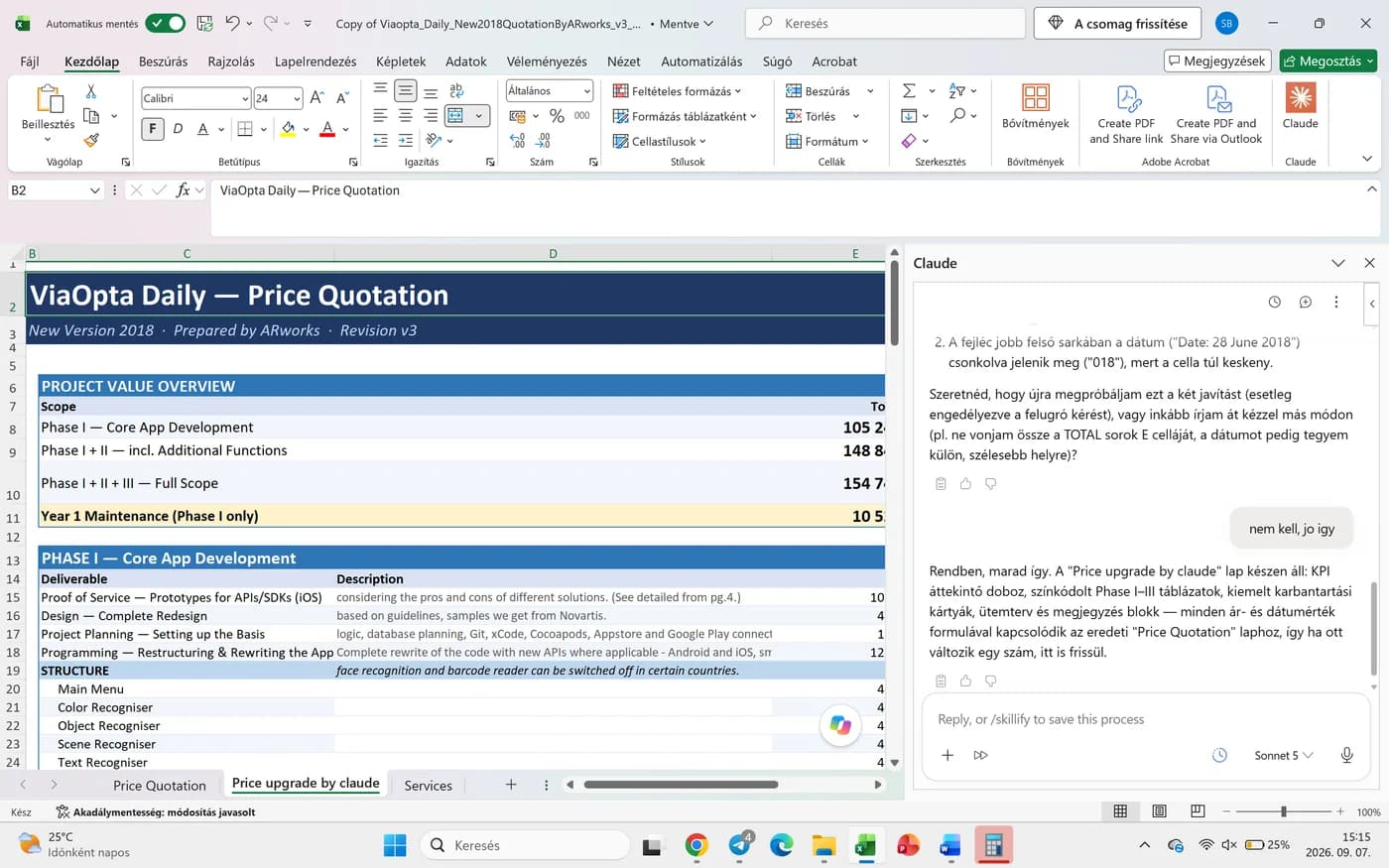Click Create PDF and Share via Outlook

click(x=1216, y=114)
